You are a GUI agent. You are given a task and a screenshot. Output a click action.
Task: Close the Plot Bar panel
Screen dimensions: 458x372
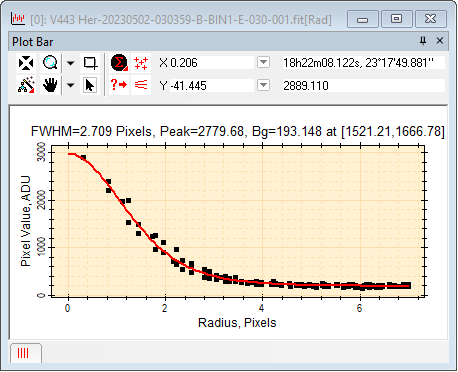[x=440, y=41]
